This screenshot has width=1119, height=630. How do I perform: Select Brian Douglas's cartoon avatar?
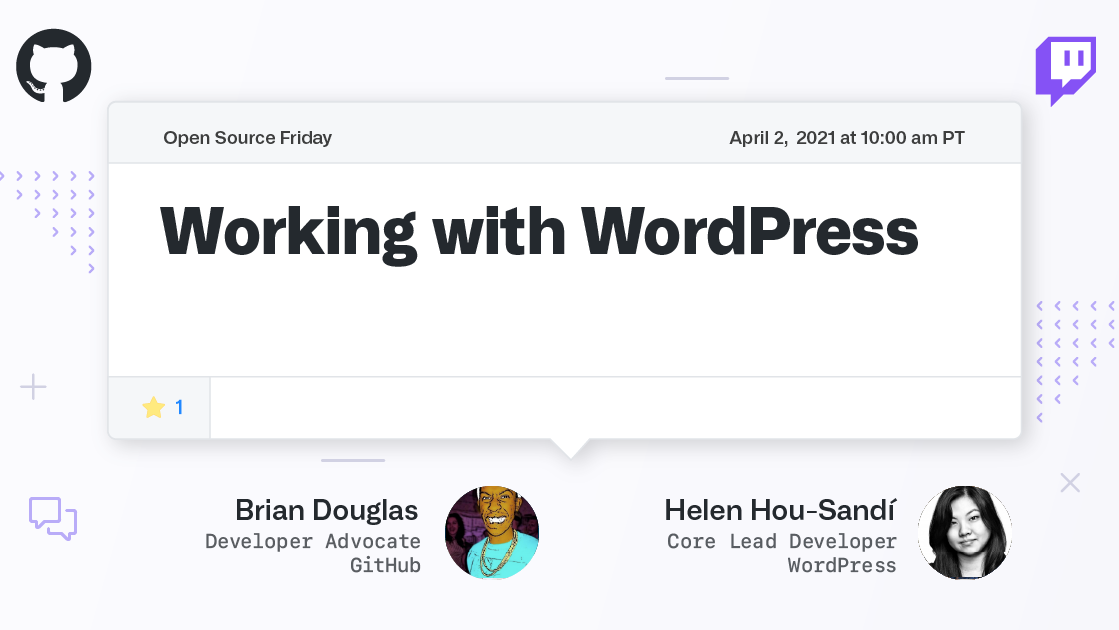click(x=492, y=533)
